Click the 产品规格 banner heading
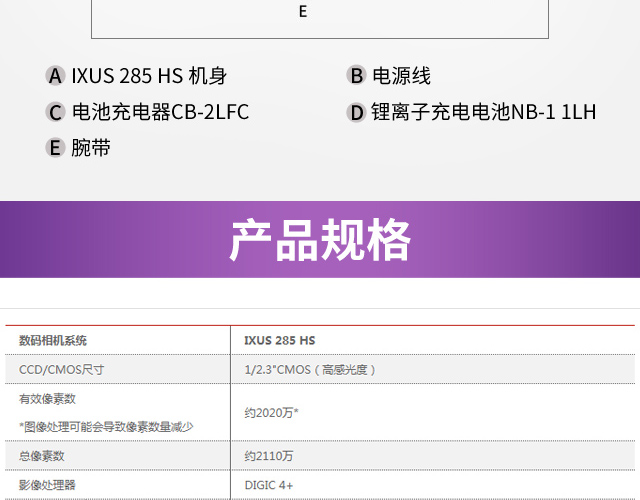 pyautogui.click(x=320, y=240)
